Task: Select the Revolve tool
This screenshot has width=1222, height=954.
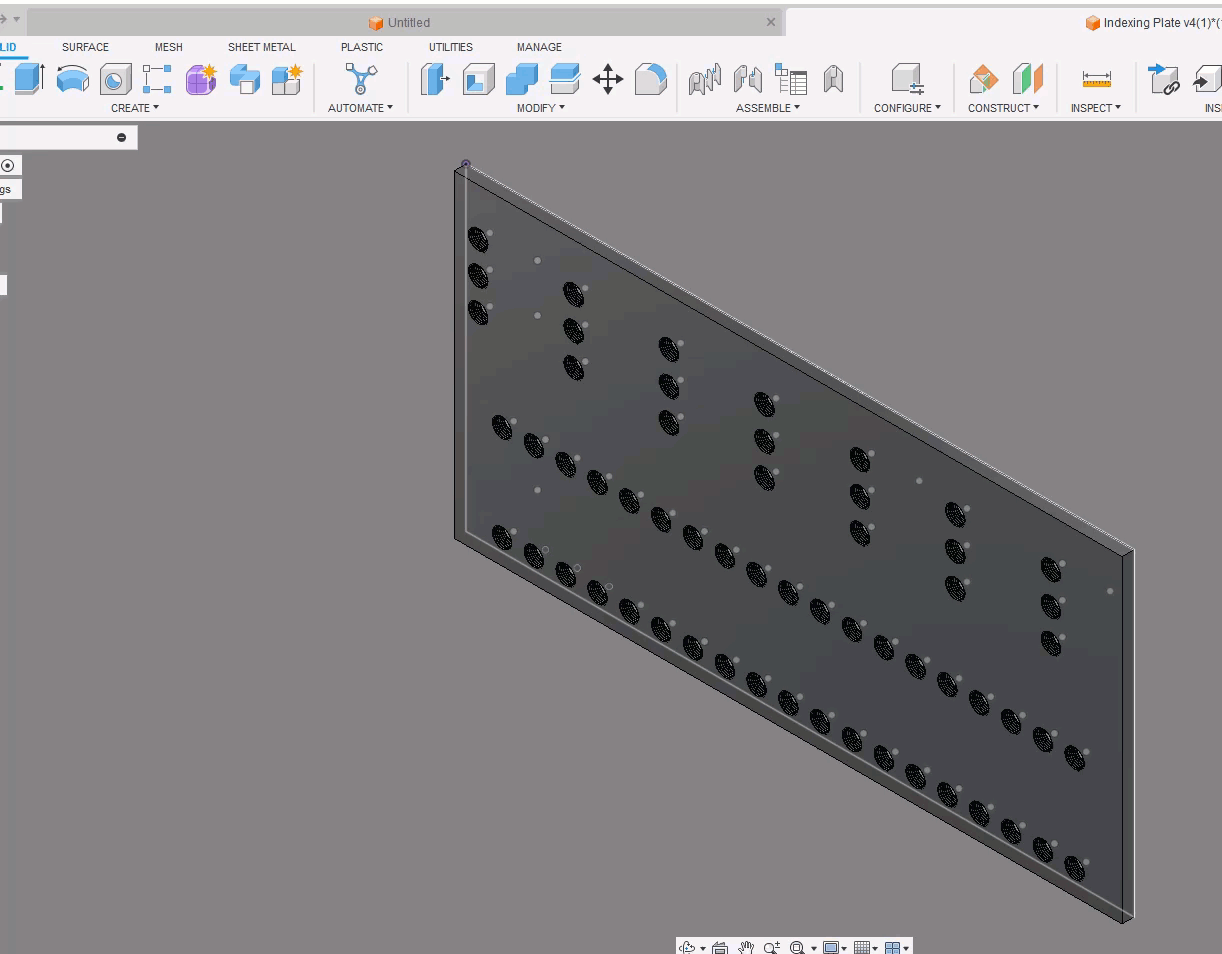Action: [x=72, y=80]
